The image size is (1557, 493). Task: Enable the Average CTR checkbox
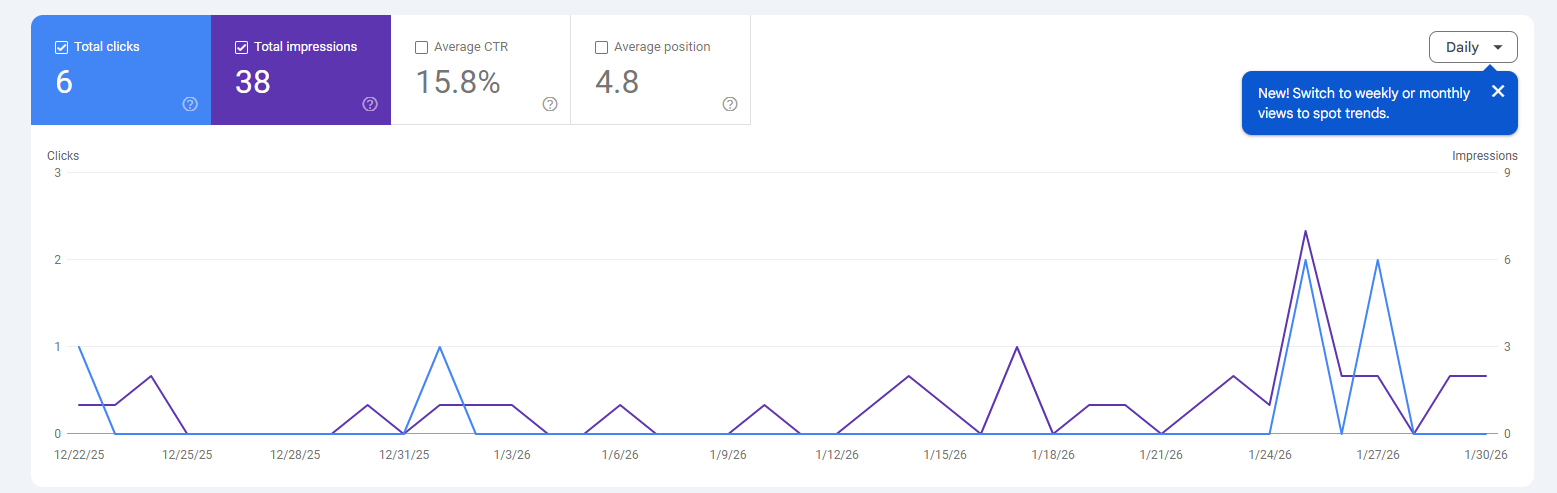tap(421, 47)
